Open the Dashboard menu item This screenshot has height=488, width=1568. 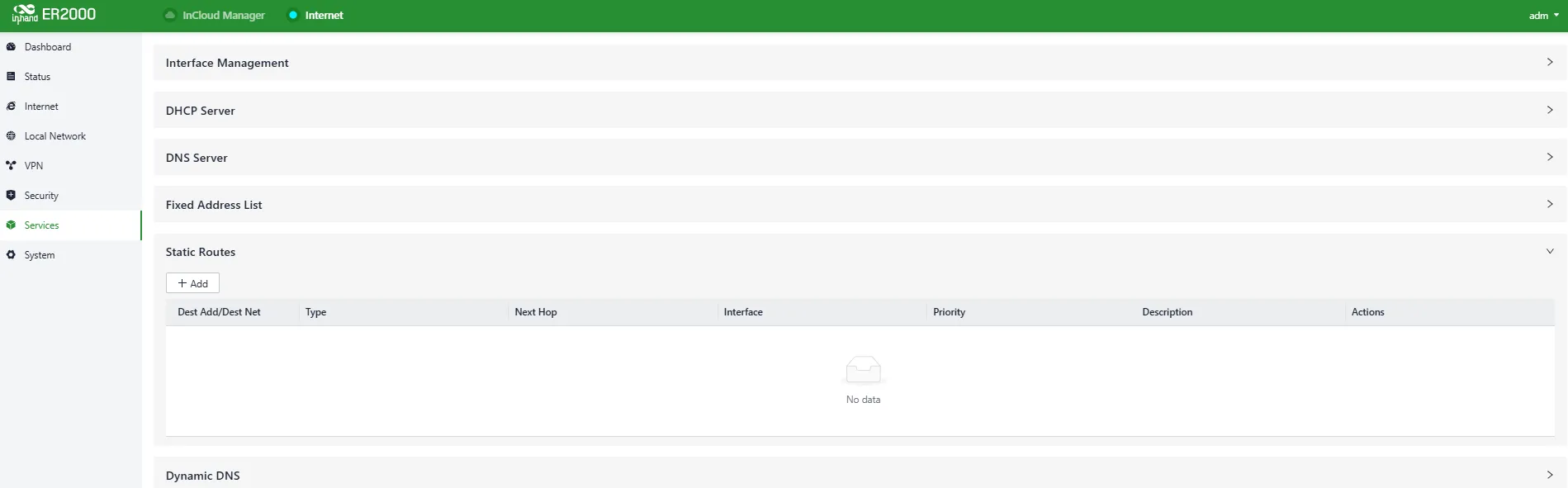71,47
